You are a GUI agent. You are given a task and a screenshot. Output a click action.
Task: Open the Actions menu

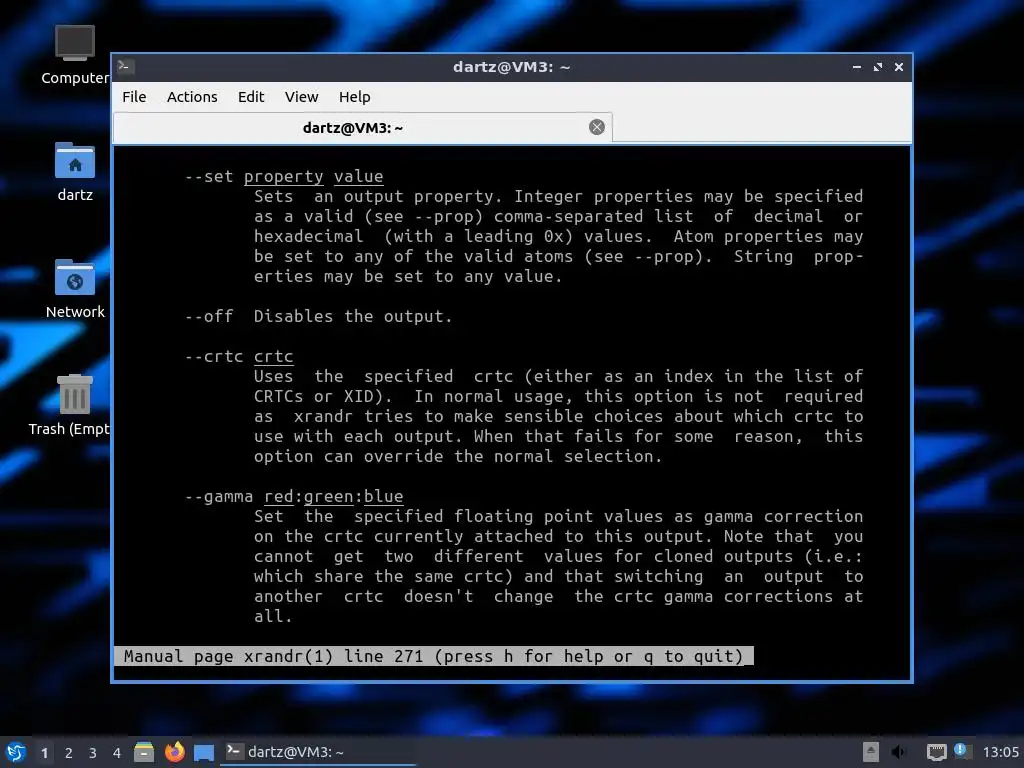pos(192,97)
